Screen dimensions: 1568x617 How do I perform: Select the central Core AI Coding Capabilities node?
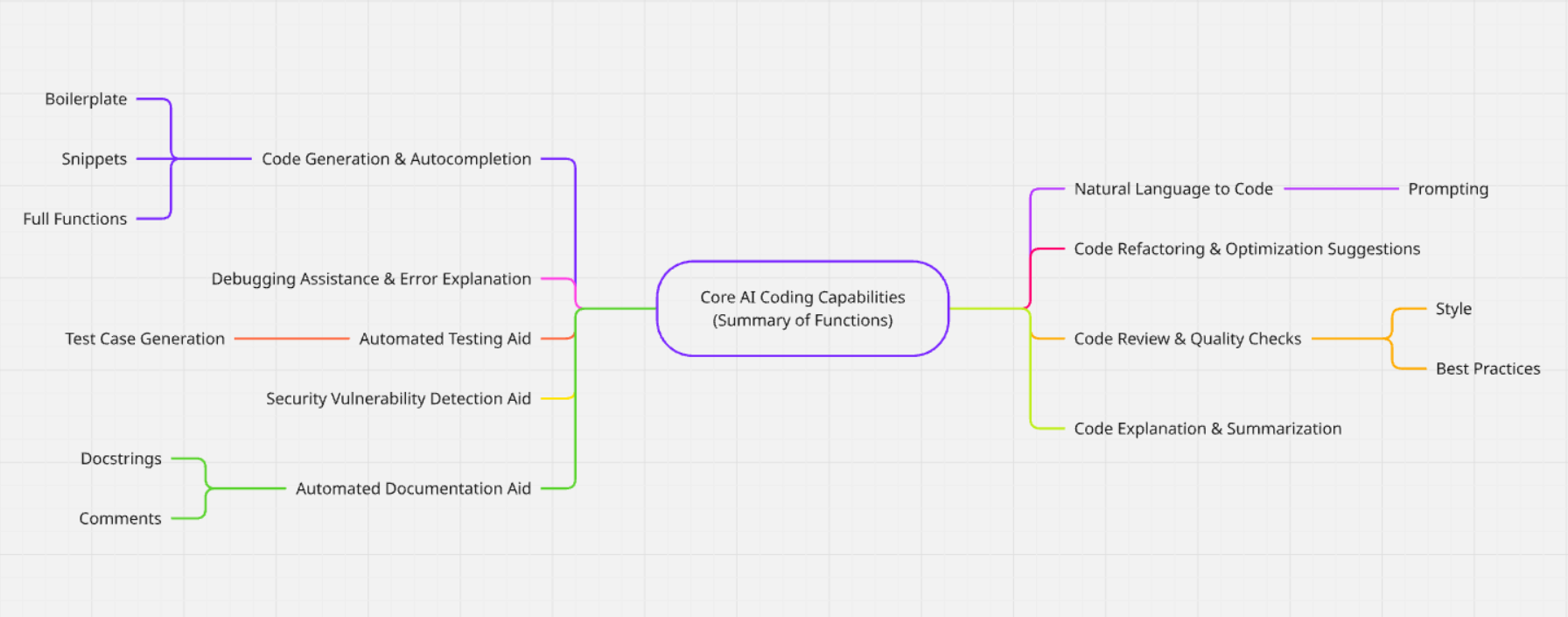tap(802, 308)
